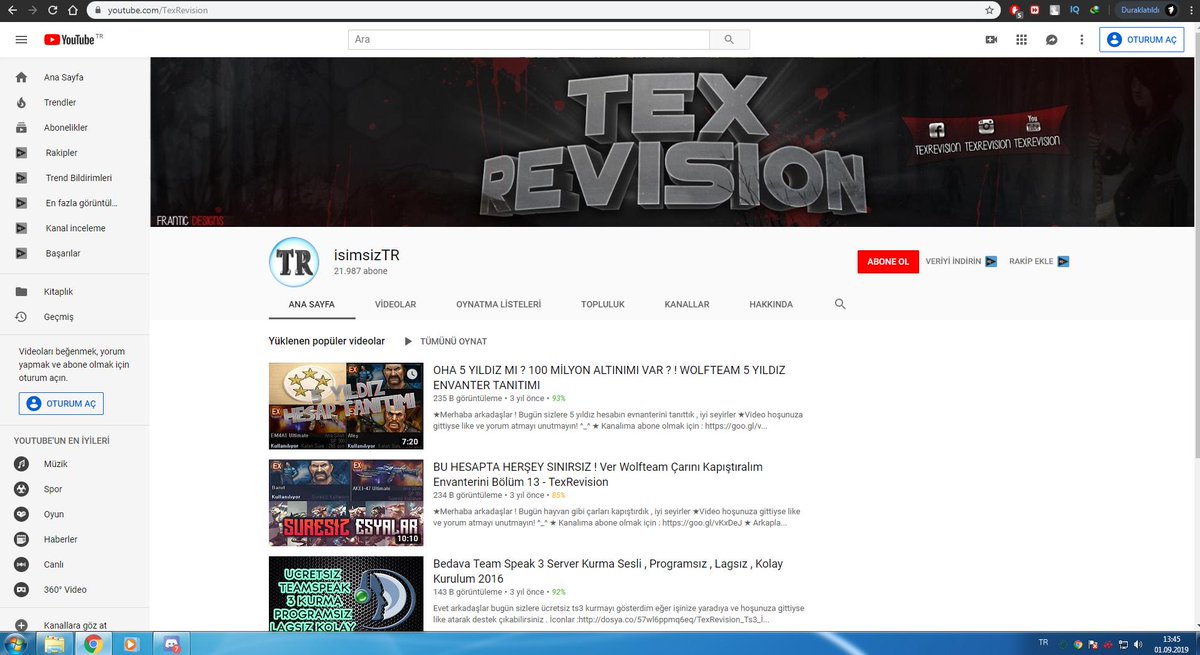Open the create video camera icon
Image resolution: width=1200 pixels, height=655 pixels.
991,39
